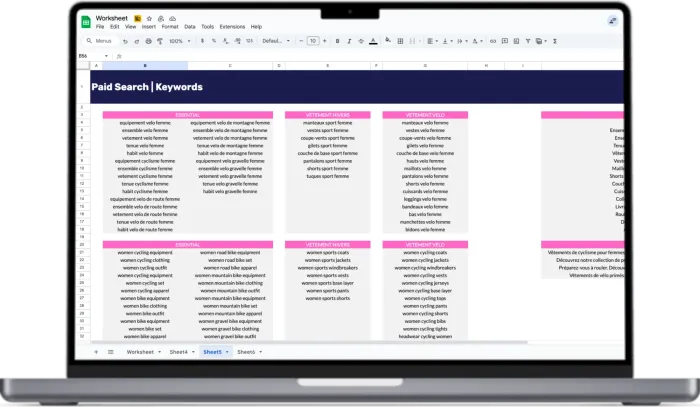Image resolution: width=700 pixels, height=407 pixels.
Task: Open the Format menu
Action: tap(170, 27)
